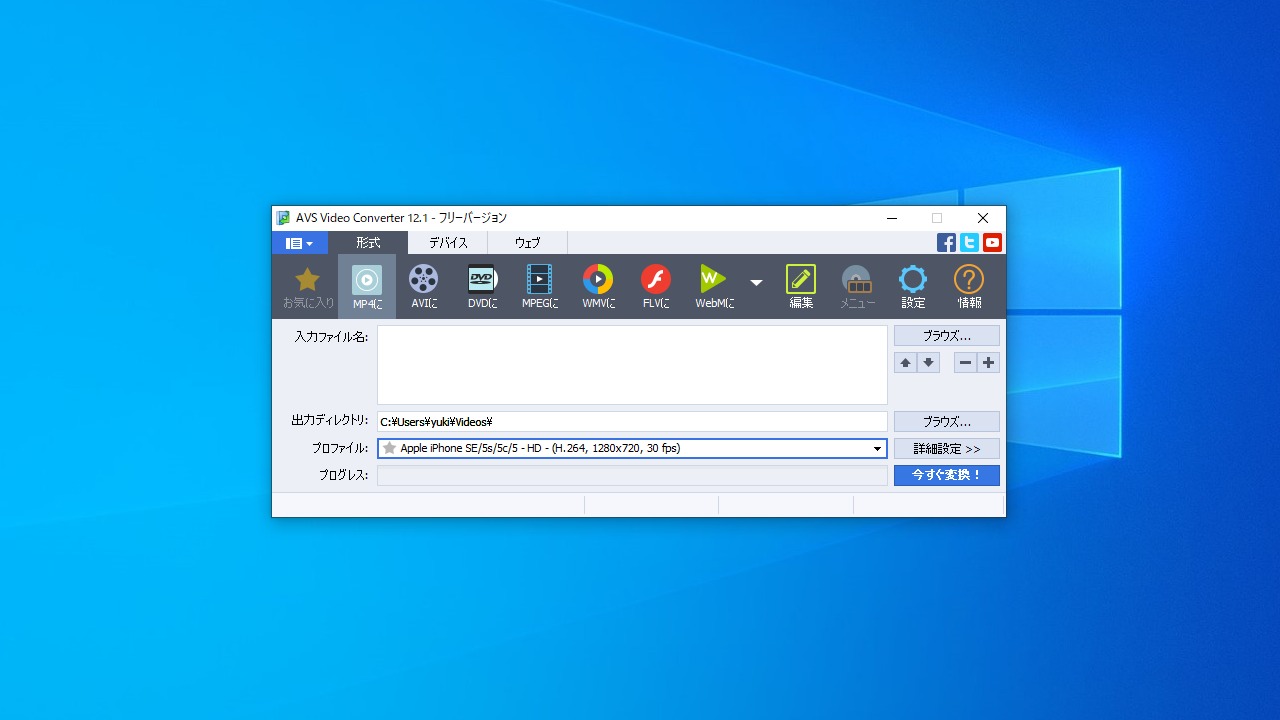
Task: Open the メニュー disc menu icon
Action: click(857, 287)
